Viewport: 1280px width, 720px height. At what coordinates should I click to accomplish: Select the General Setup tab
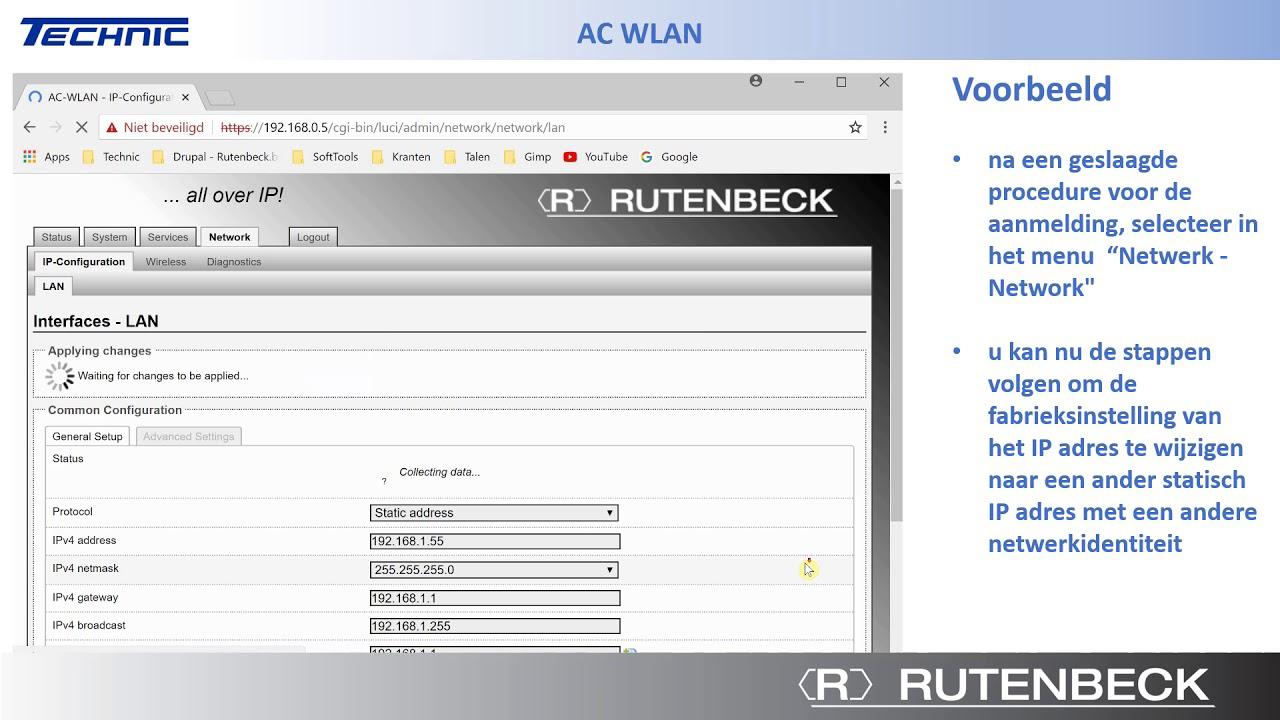pos(87,436)
